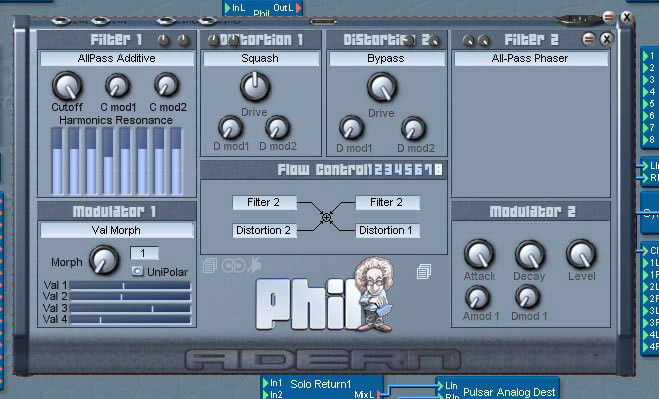Screen dimensions: 659x399
Task: Click the mixer plus node in Flow Control
Action: click(326, 217)
